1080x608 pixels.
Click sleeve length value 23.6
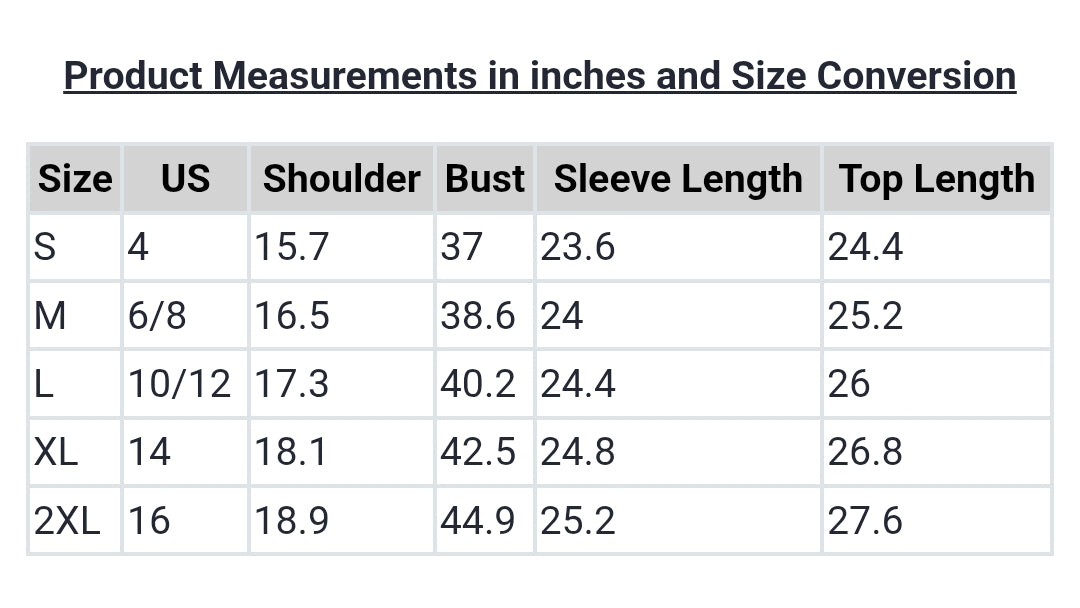coord(578,247)
